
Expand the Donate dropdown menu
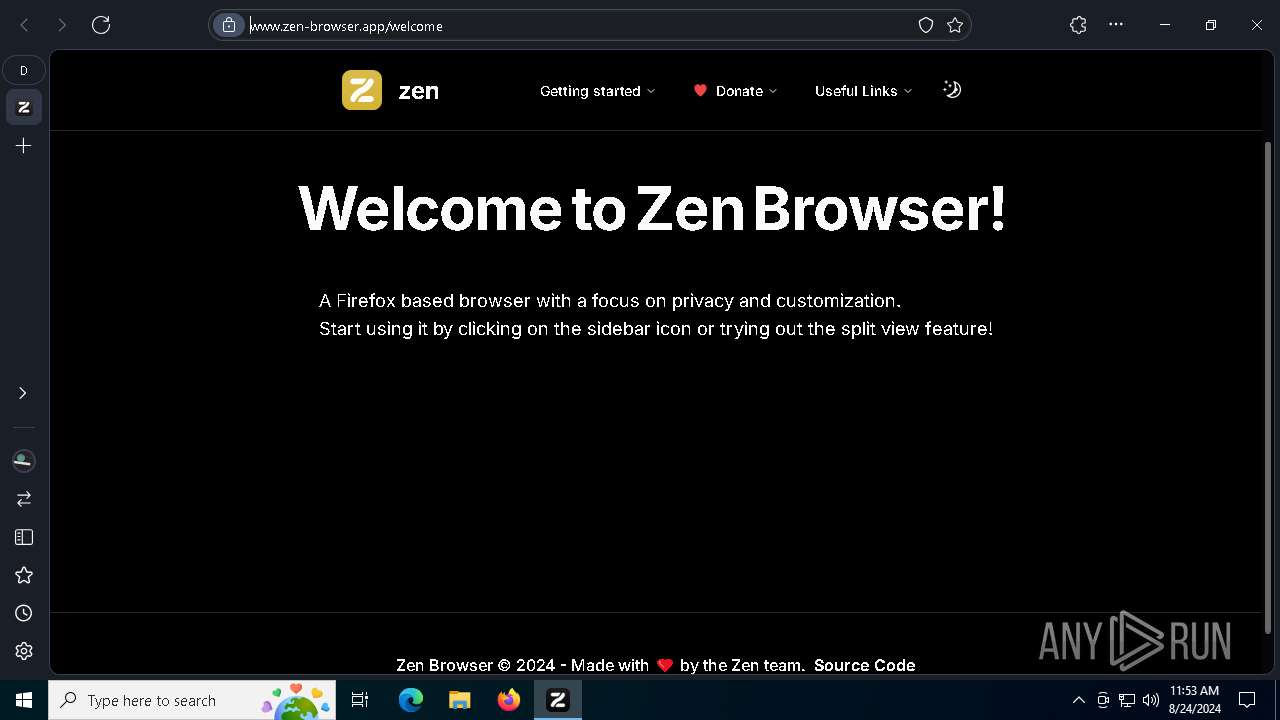(735, 91)
